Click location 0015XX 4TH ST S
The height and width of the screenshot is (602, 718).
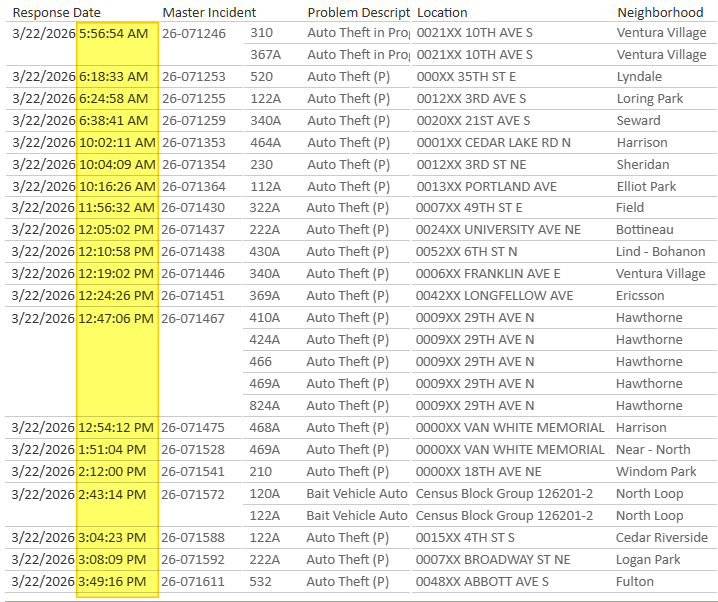point(465,537)
